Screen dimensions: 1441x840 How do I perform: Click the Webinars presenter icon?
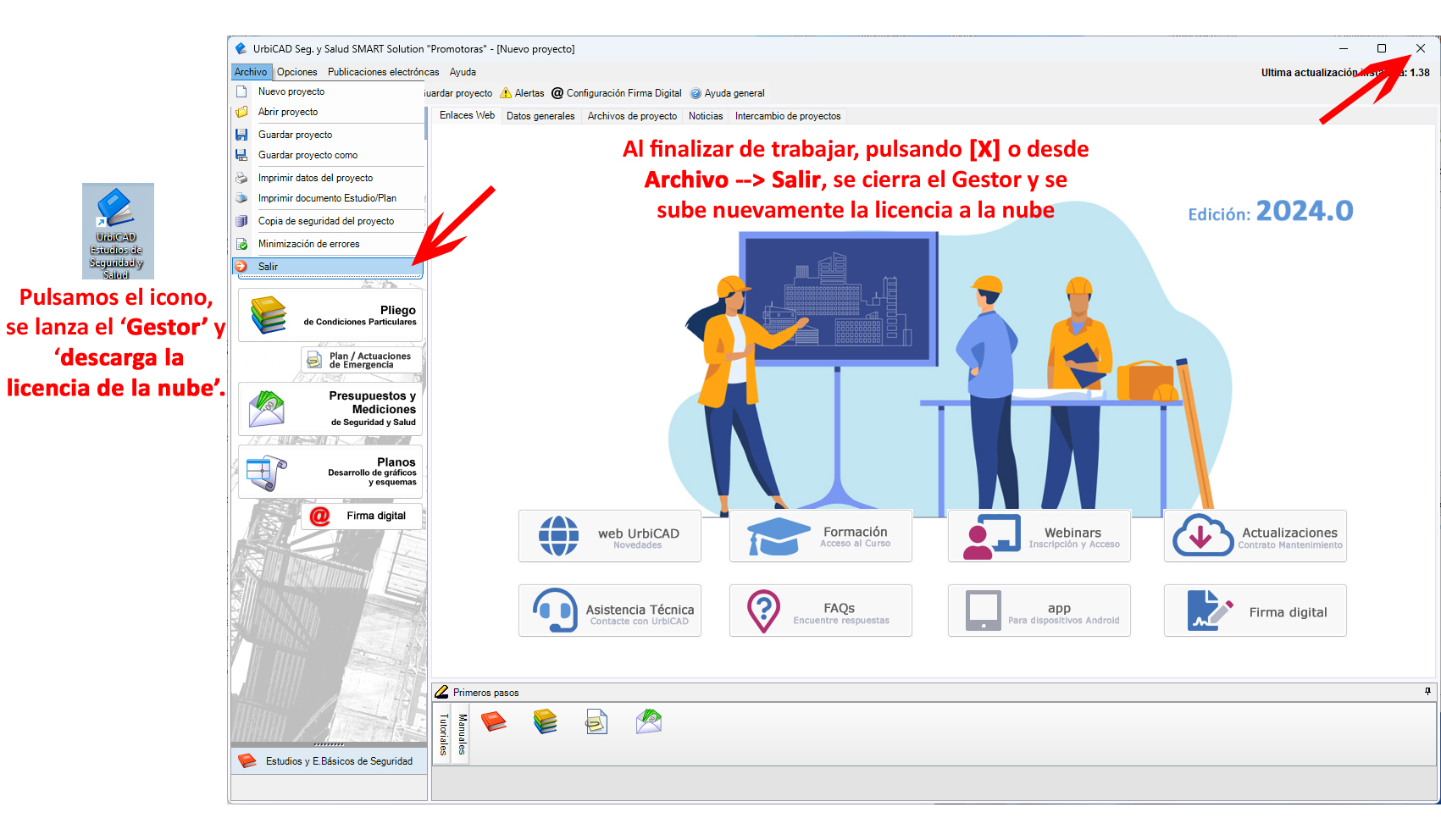click(x=992, y=536)
